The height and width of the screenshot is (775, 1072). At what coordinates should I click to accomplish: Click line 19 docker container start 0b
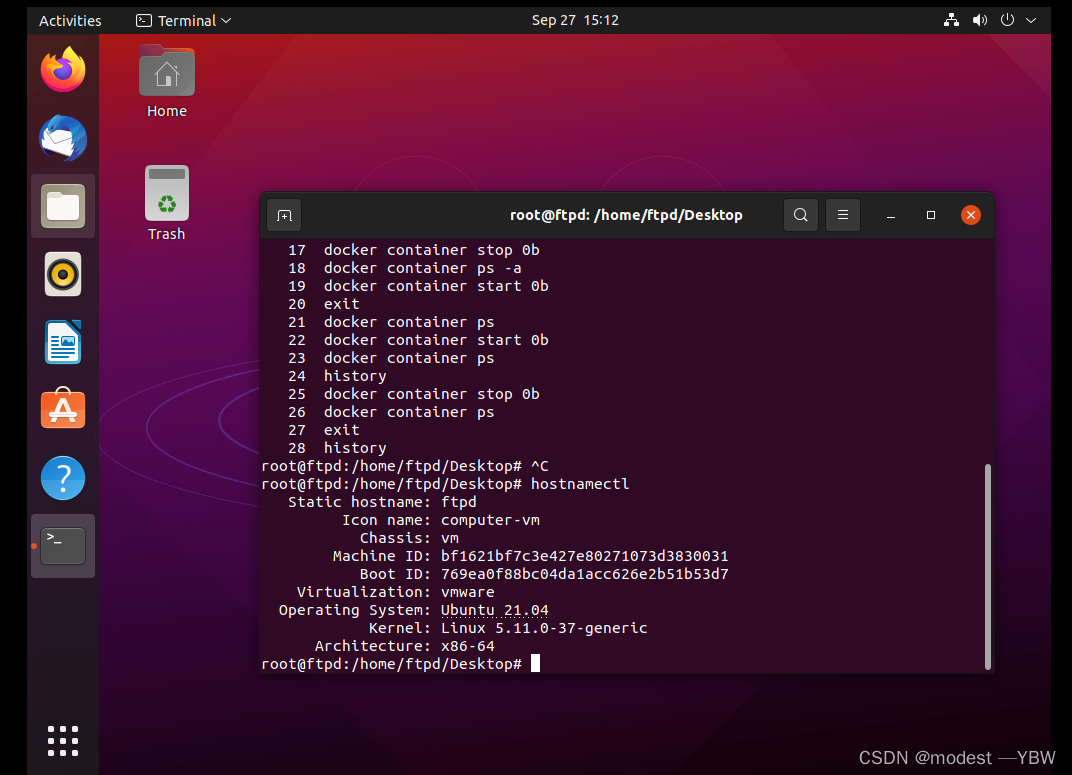tap(418, 286)
